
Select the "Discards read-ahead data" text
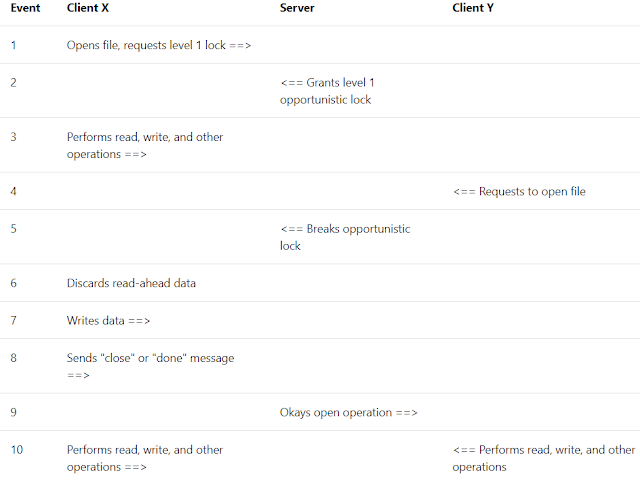click(131, 283)
